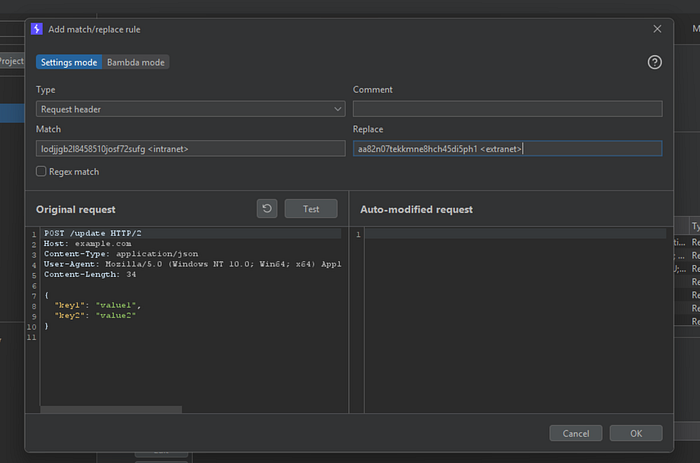This screenshot has width=700, height=463.
Task: Click the reset original request icon
Action: coord(267,209)
